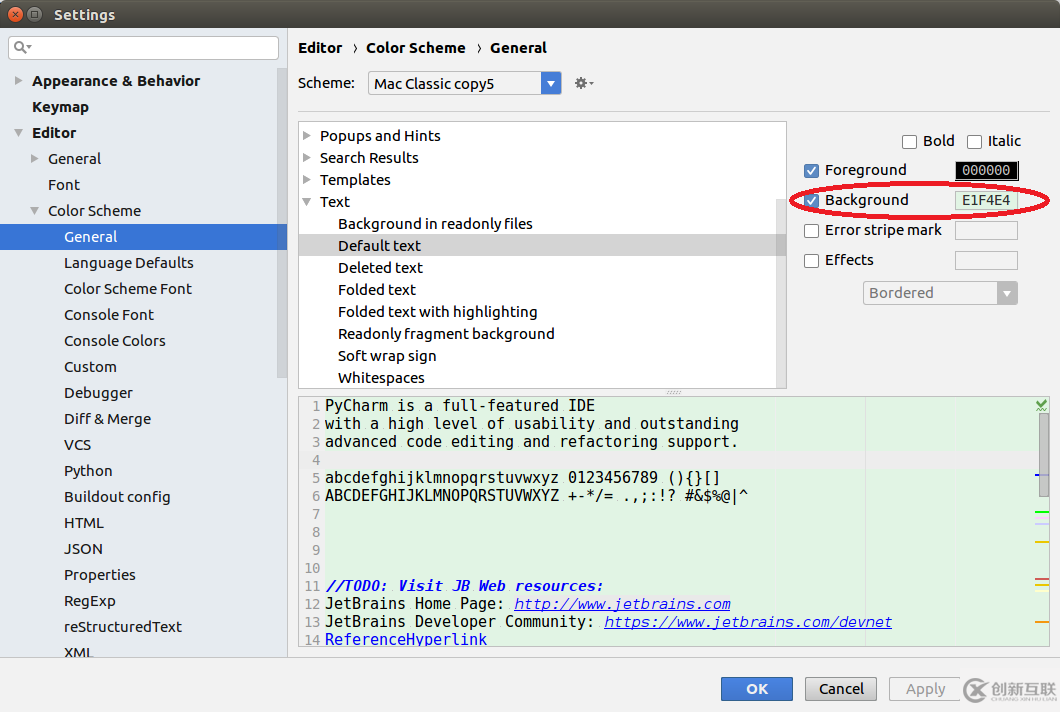Screen dimensions: 1060x712
Task: Select Deleted text in the list
Action: (x=380, y=268)
